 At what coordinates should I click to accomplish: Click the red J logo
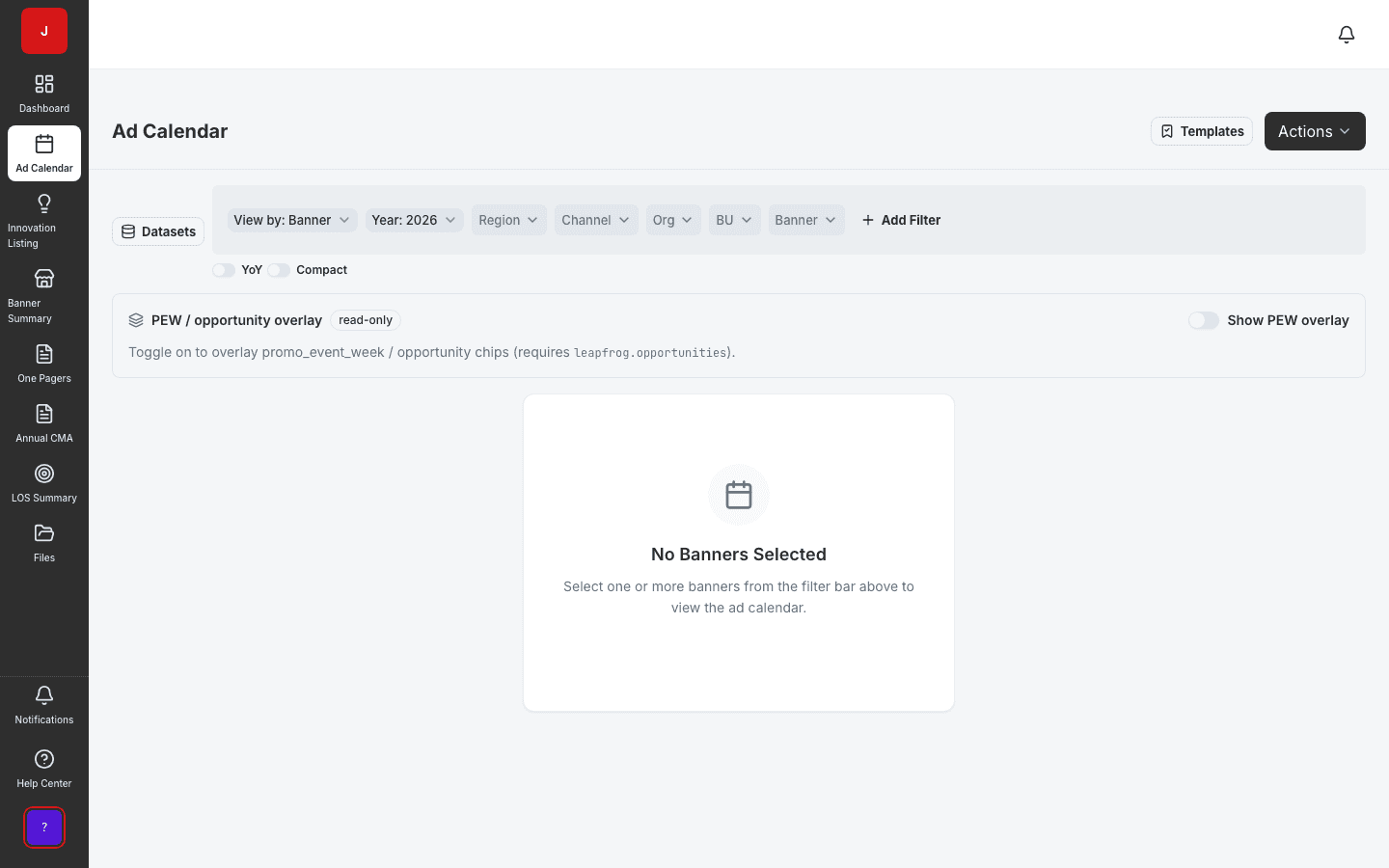tap(44, 31)
